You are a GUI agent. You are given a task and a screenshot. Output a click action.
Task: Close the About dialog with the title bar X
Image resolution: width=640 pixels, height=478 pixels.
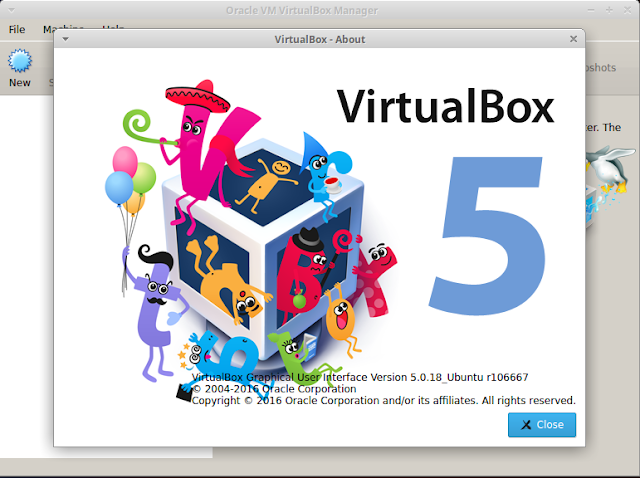[x=573, y=39]
